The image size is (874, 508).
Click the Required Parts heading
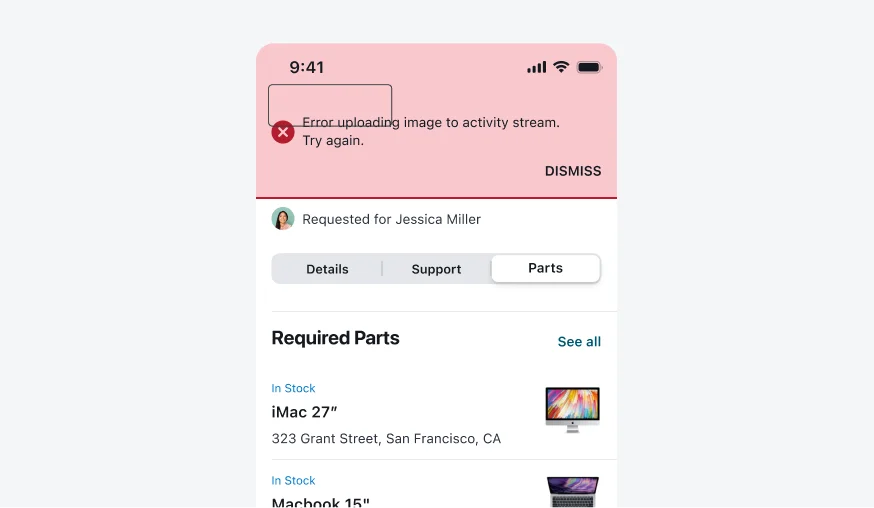tap(335, 338)
